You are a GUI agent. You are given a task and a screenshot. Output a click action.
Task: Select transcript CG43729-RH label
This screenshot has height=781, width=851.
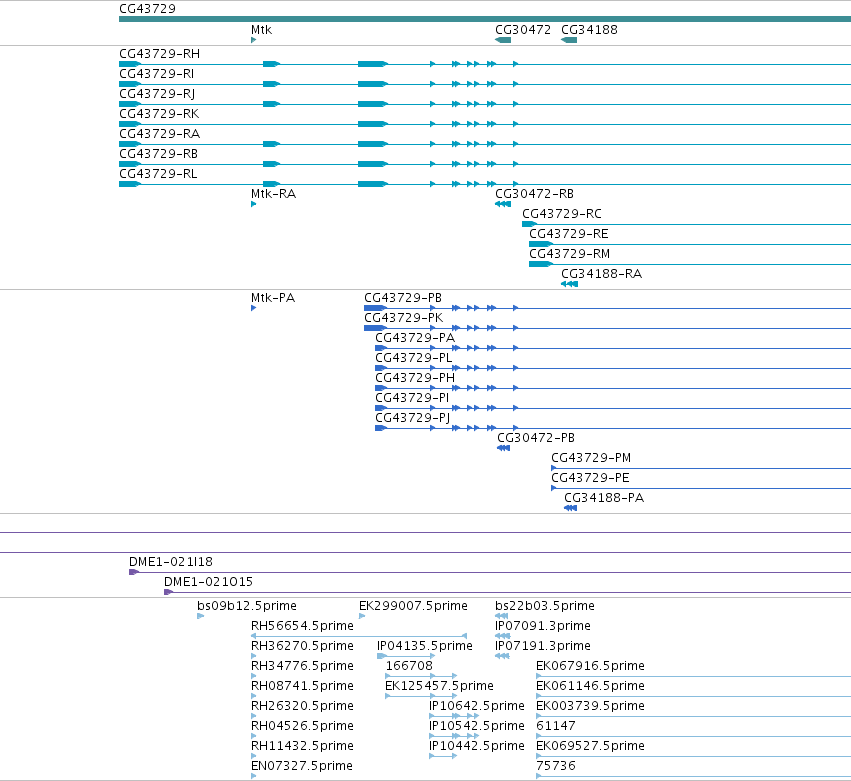[160, 54]
